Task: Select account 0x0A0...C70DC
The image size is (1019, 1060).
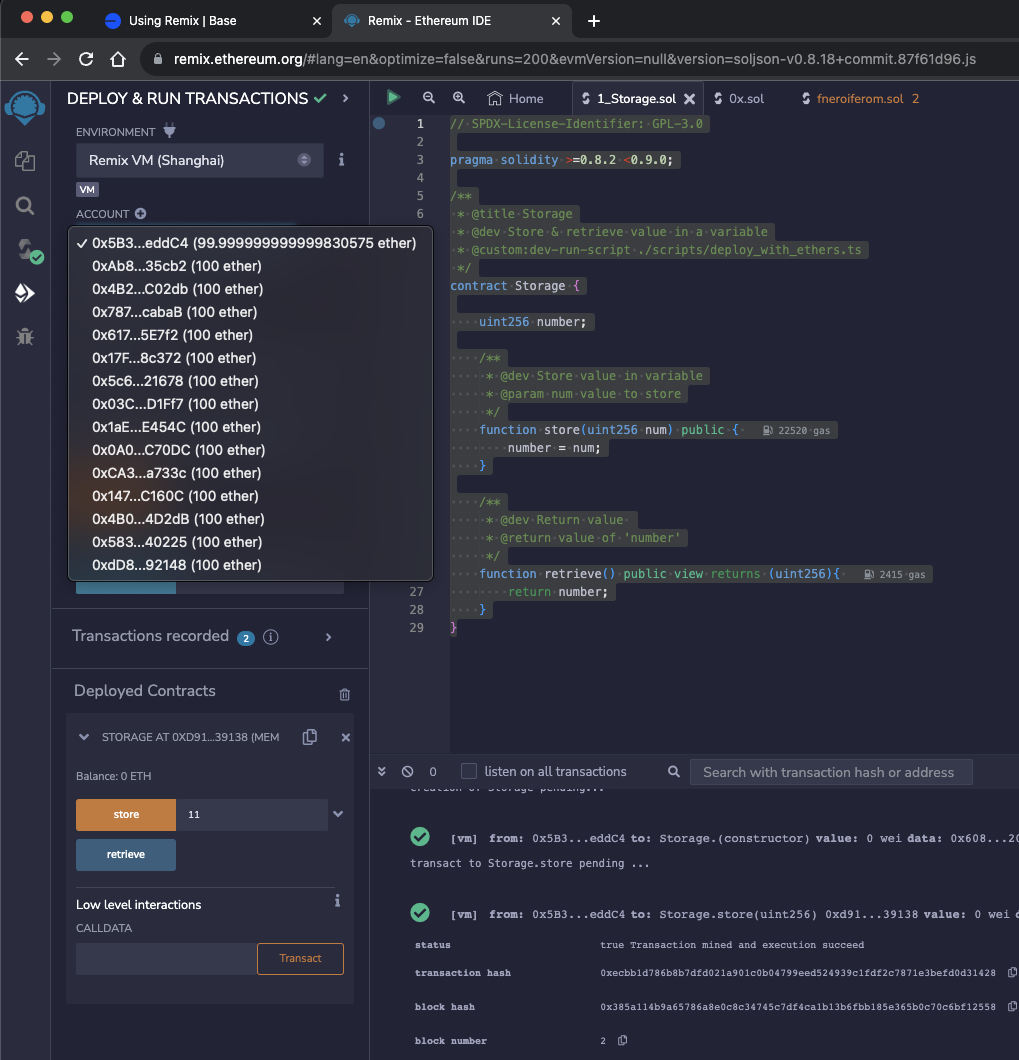Action: click(250, 450)
